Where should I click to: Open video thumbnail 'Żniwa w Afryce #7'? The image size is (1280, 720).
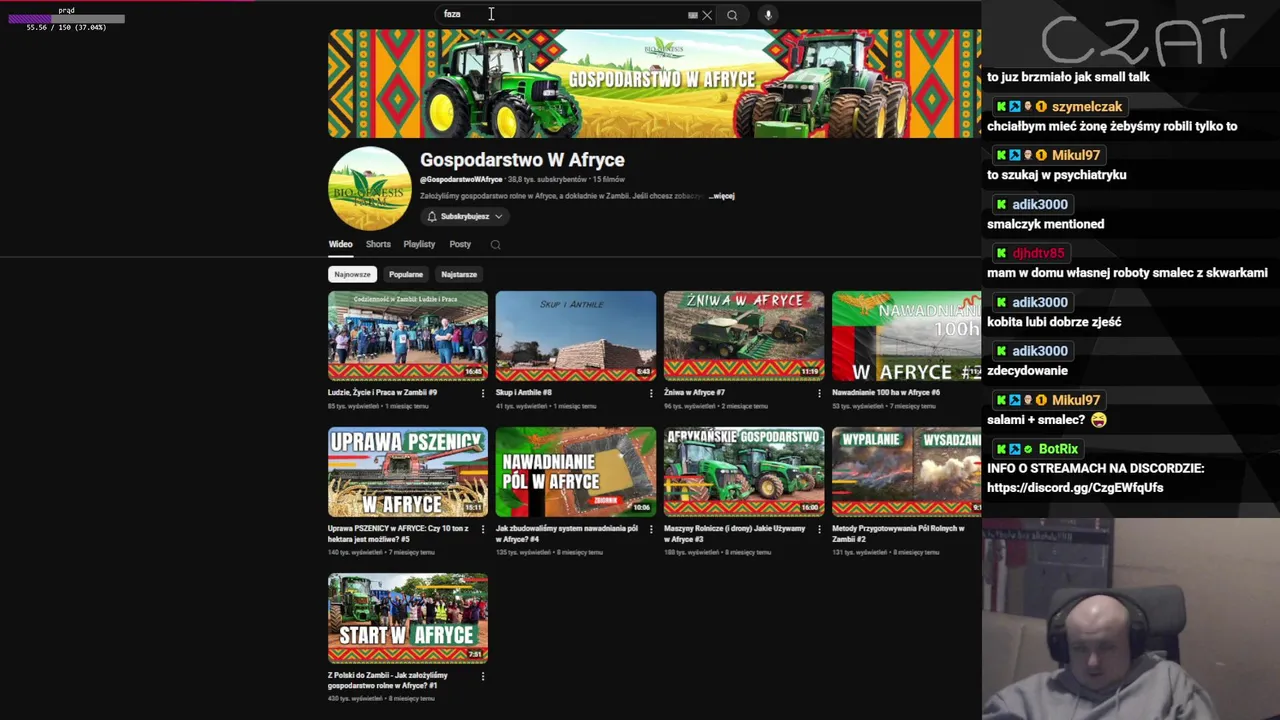(744, 336)
